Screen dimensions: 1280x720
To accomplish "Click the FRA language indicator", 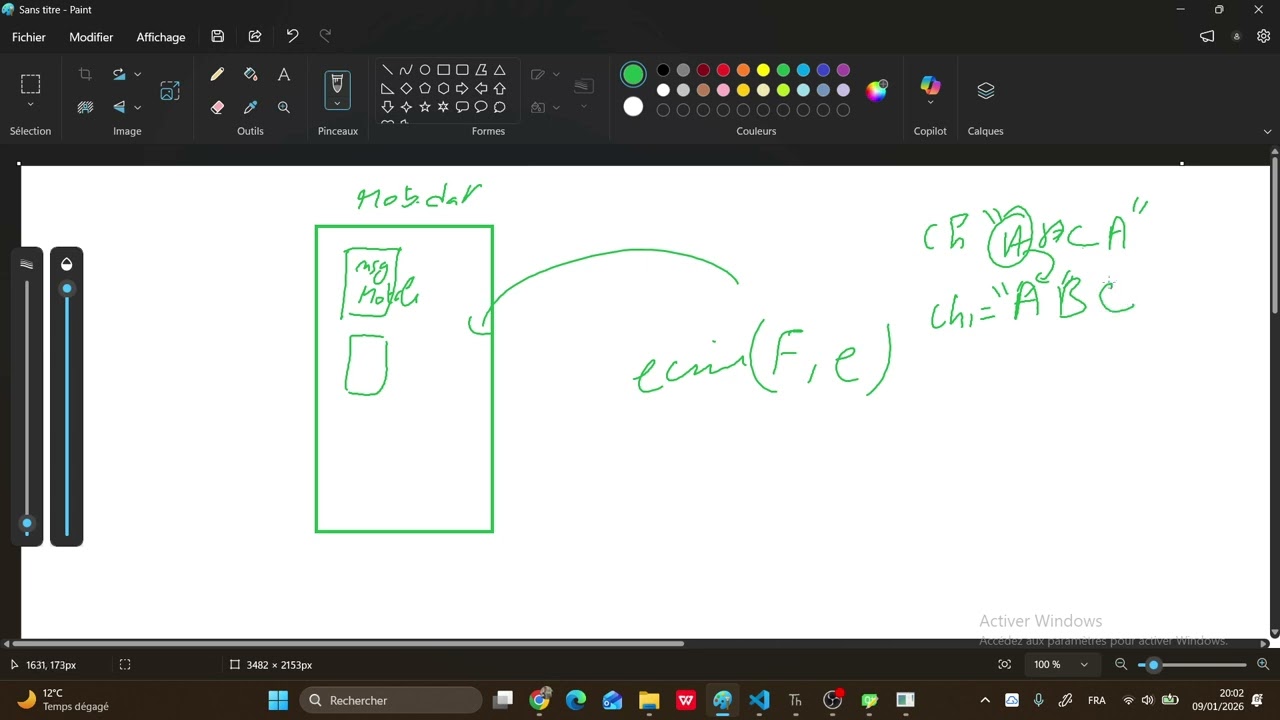I will tap(1096, 700).
